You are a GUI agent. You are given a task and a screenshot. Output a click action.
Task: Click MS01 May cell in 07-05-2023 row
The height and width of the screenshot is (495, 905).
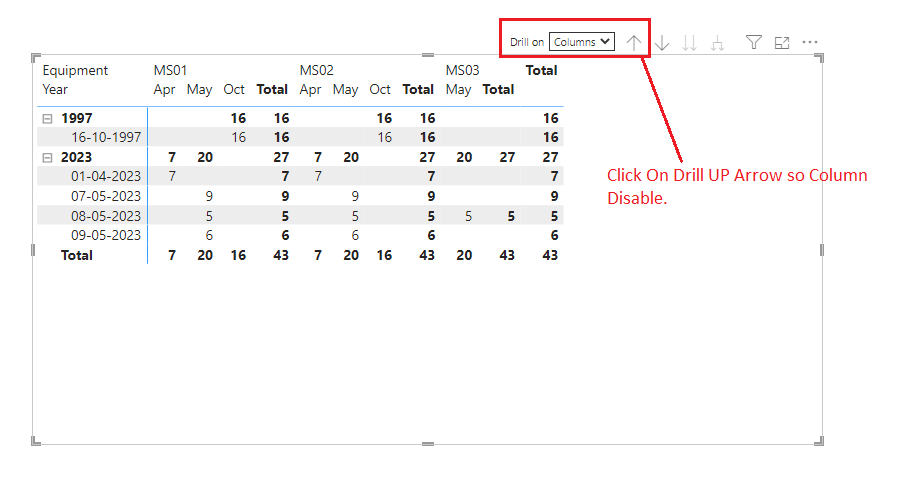coord(209,196)
